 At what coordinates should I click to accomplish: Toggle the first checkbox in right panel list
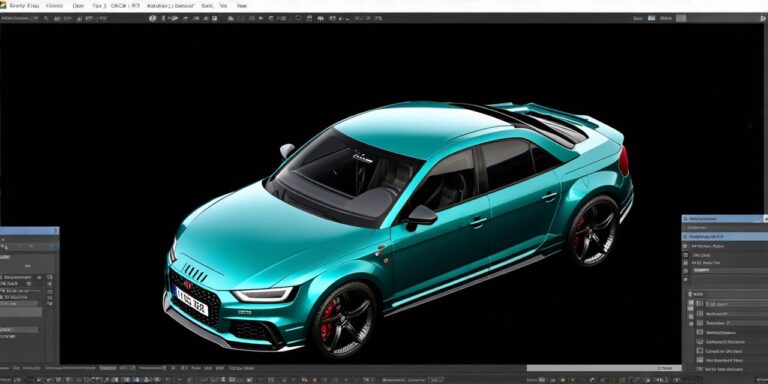tap(700, 304)
